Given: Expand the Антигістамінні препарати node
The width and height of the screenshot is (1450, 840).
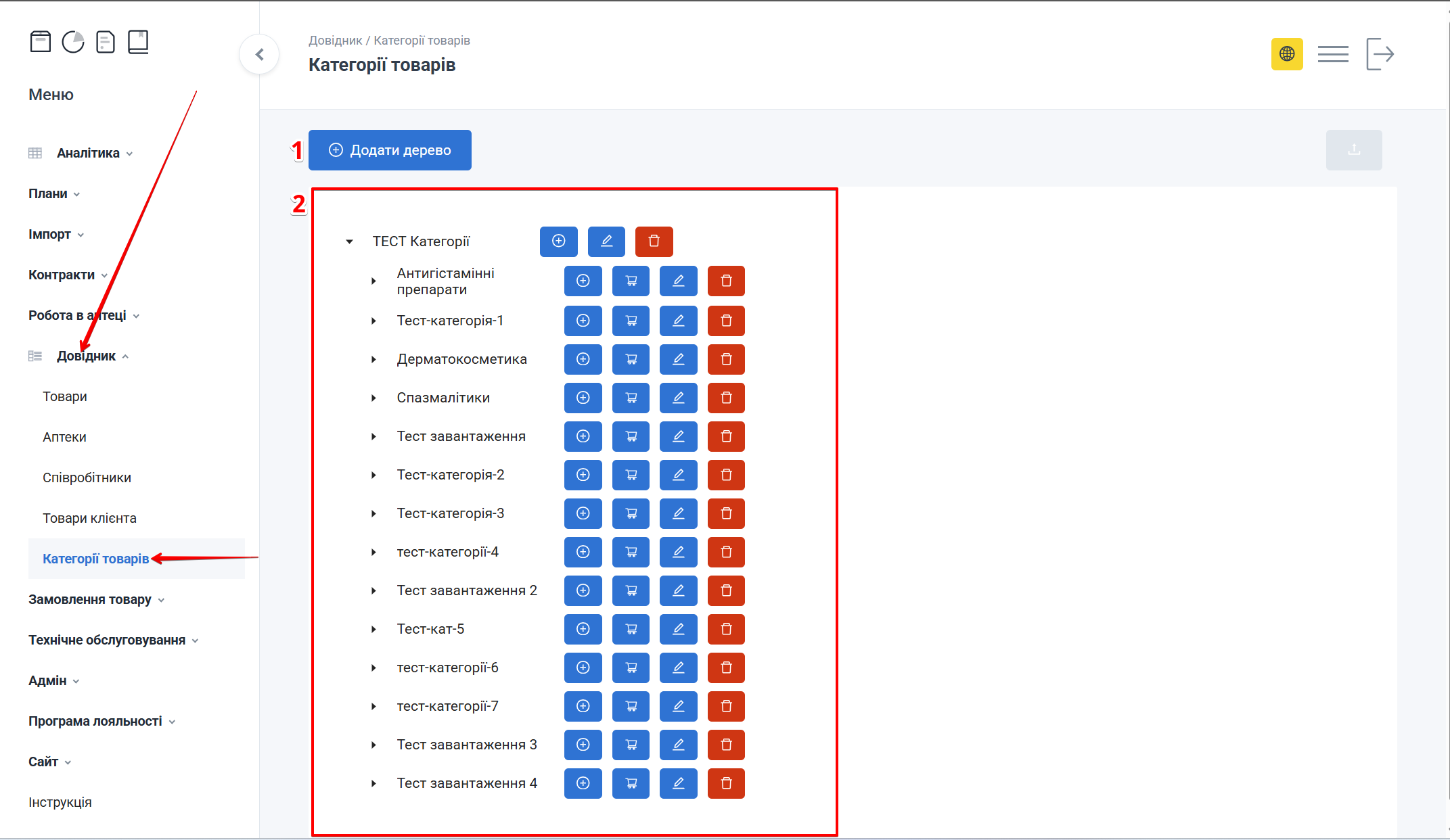Looking at the screenshot, I should click(373, 281).
